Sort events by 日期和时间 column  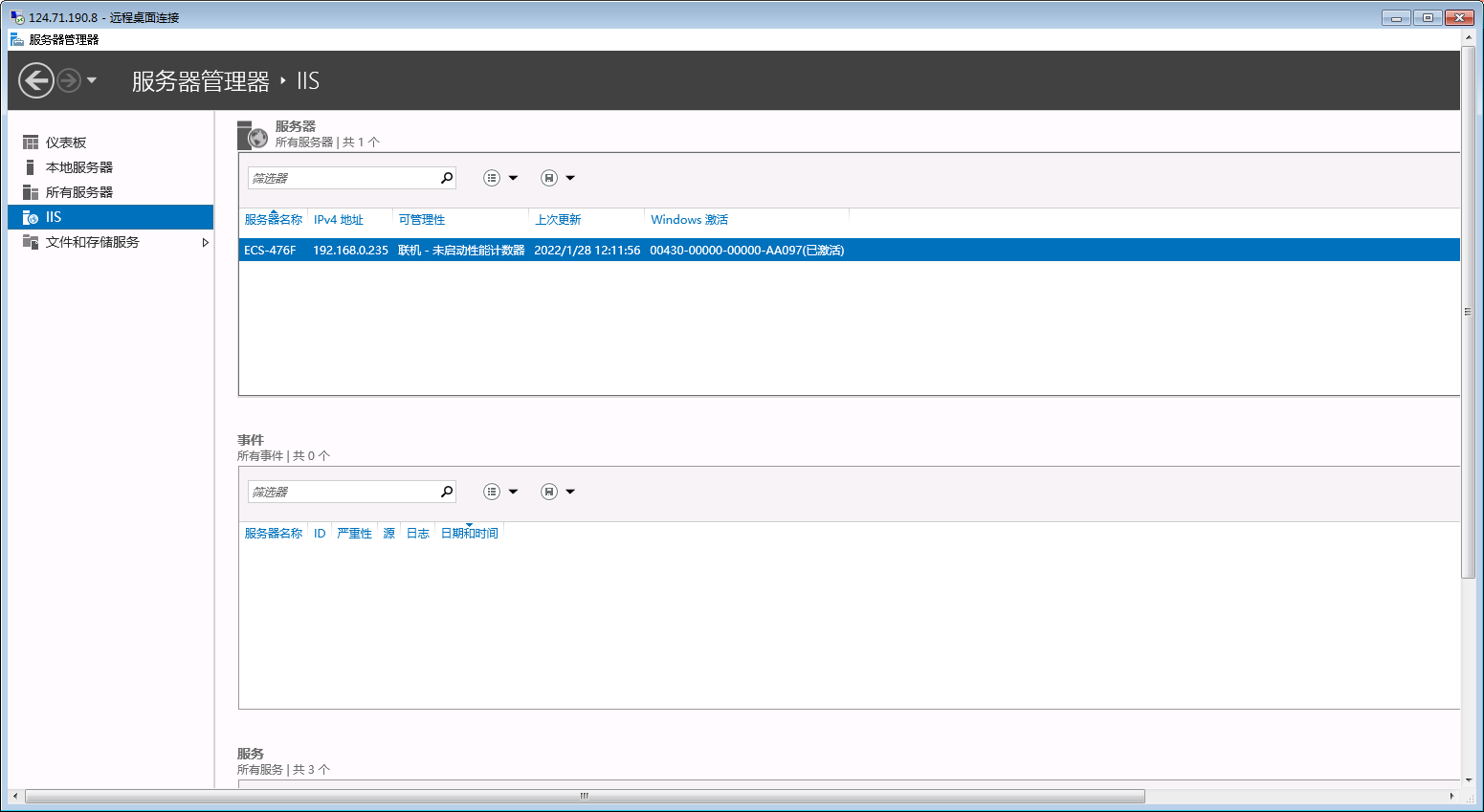click(x=469, y=534)
